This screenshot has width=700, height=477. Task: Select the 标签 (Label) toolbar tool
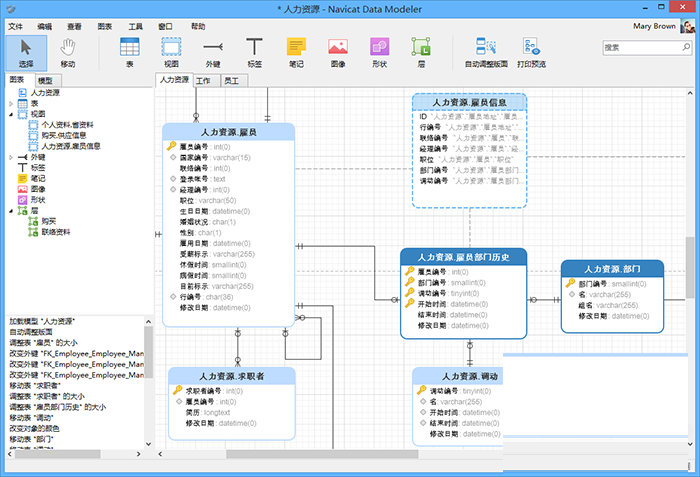254,53
